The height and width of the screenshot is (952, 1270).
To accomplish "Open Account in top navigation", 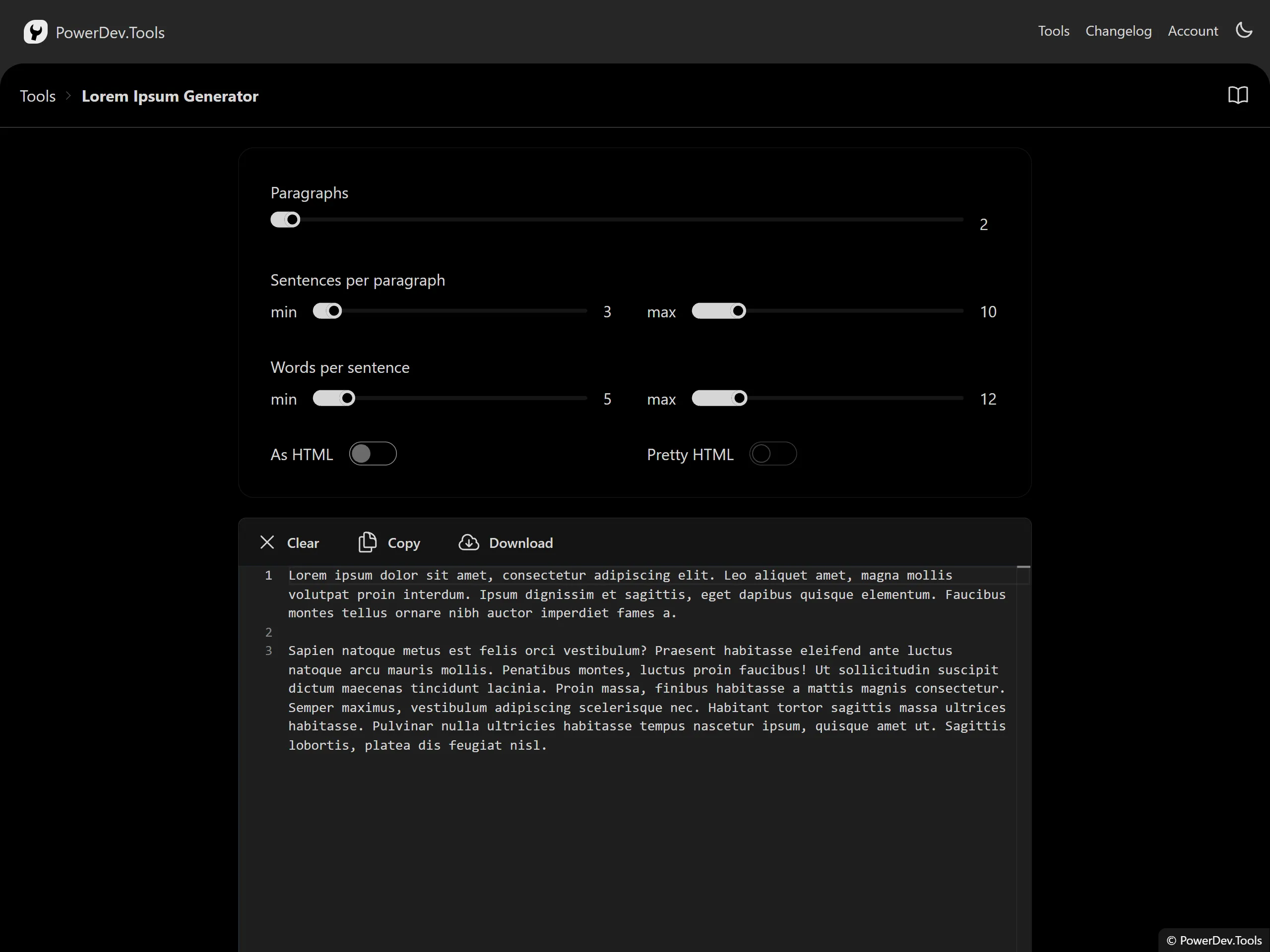I will pyautogui.click(x=1193, y=31).
